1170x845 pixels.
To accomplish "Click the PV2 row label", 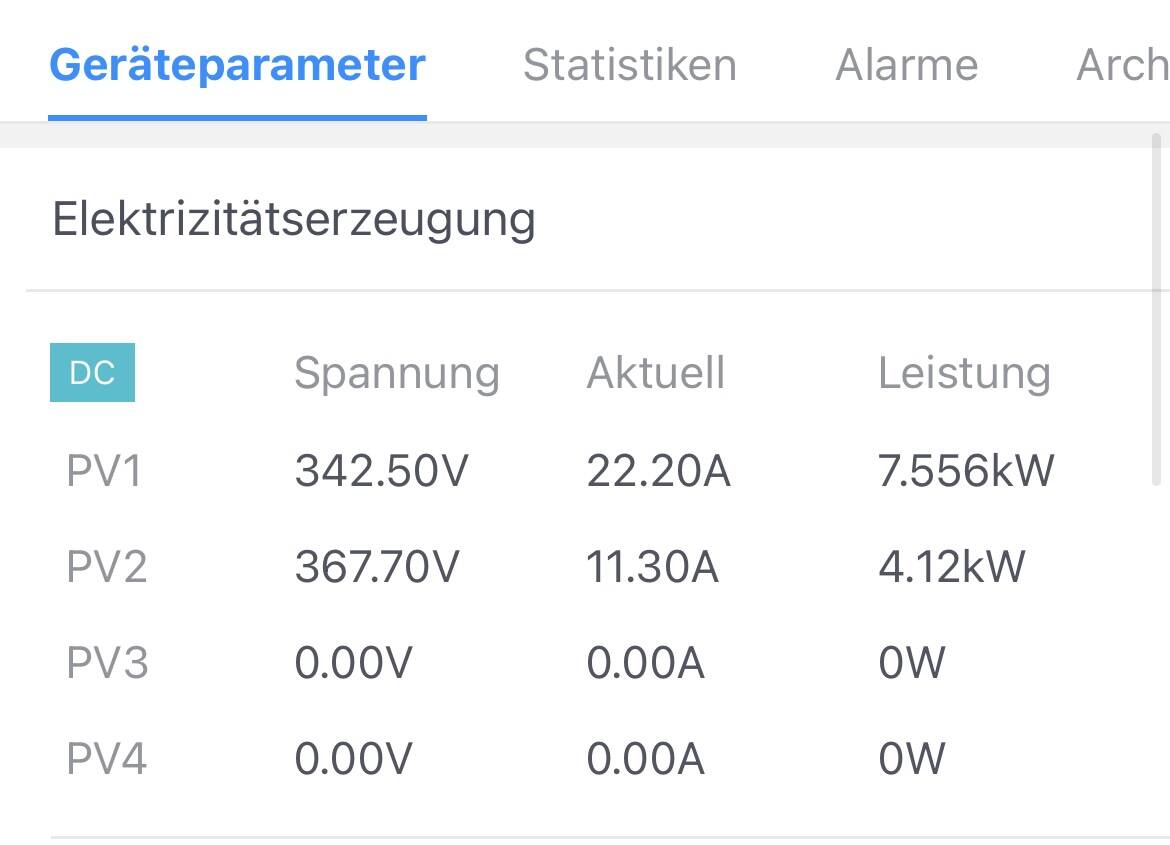I will pyautogui.click(x=107, y=567).
